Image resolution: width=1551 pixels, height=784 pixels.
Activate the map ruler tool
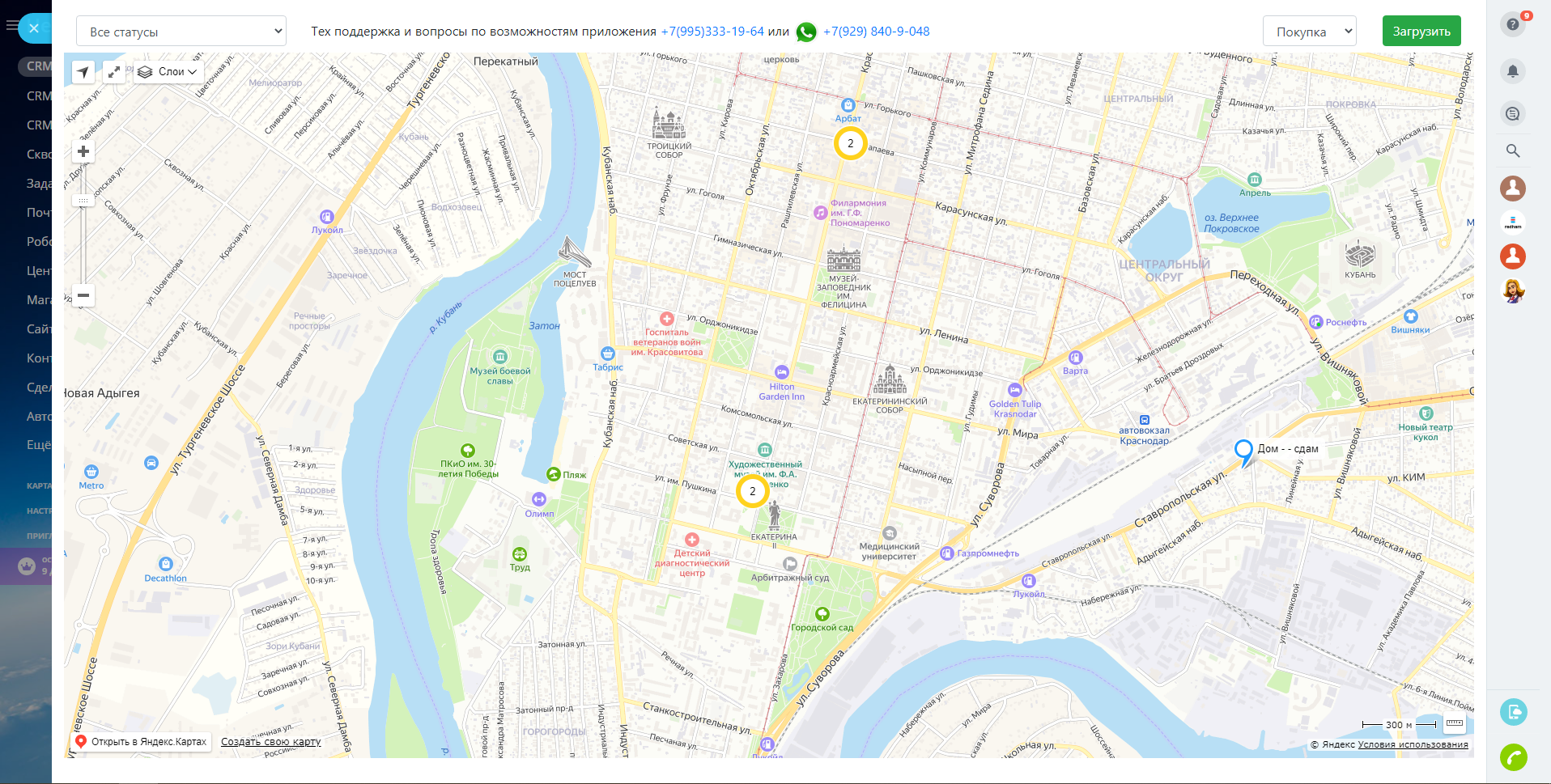point(1455,724)
